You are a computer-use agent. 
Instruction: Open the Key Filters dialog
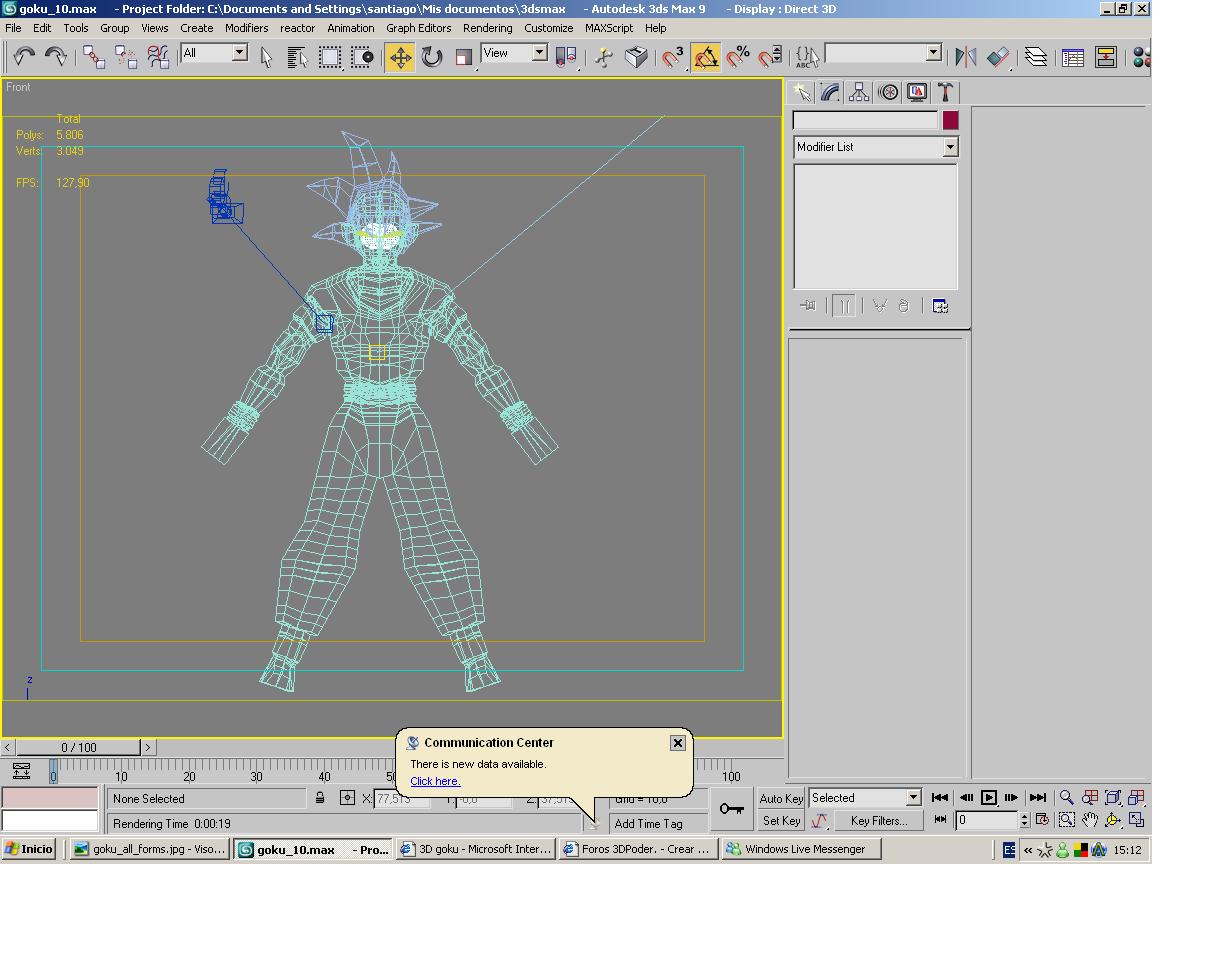tap(879, 821)
